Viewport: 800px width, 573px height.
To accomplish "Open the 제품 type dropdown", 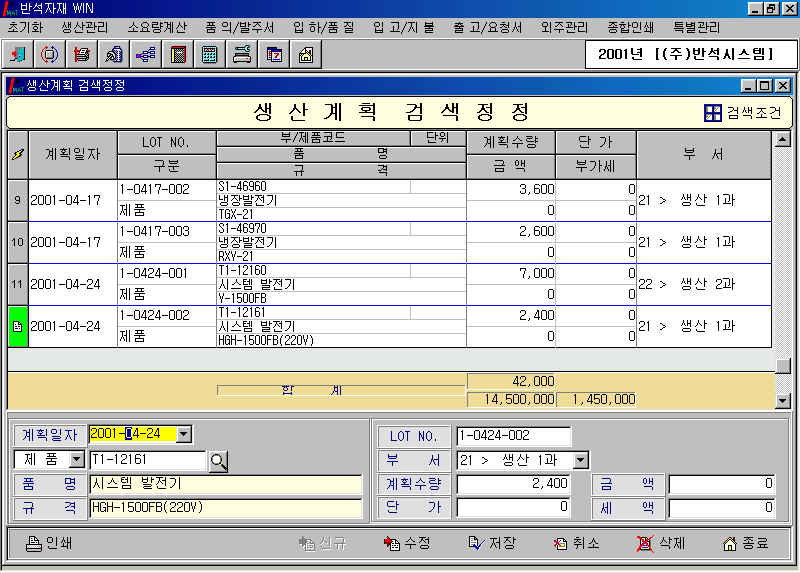I will click(x=76, y=460).
